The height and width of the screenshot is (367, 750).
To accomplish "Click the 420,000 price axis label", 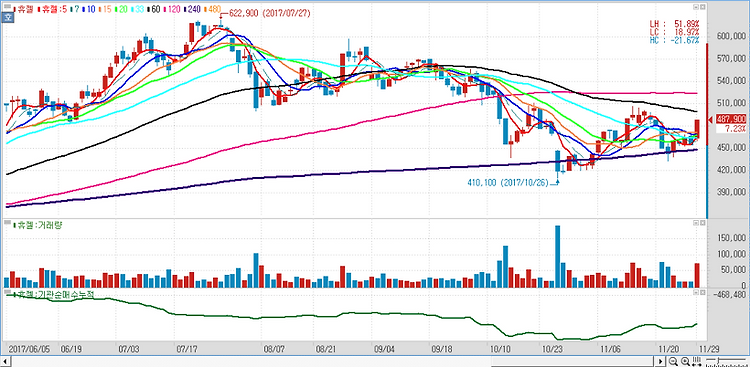I will tap(732, 170).
